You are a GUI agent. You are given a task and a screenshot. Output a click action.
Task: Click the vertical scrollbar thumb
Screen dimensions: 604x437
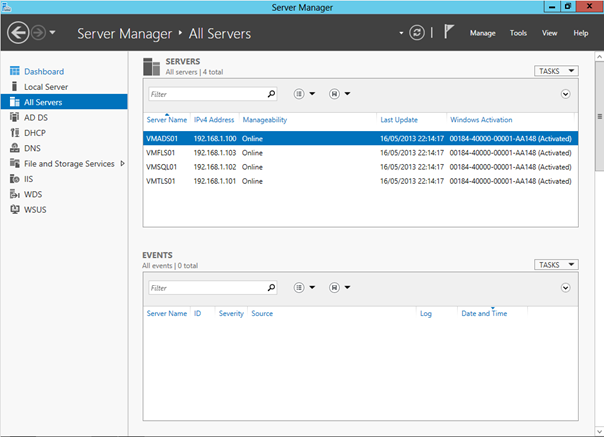599,116
